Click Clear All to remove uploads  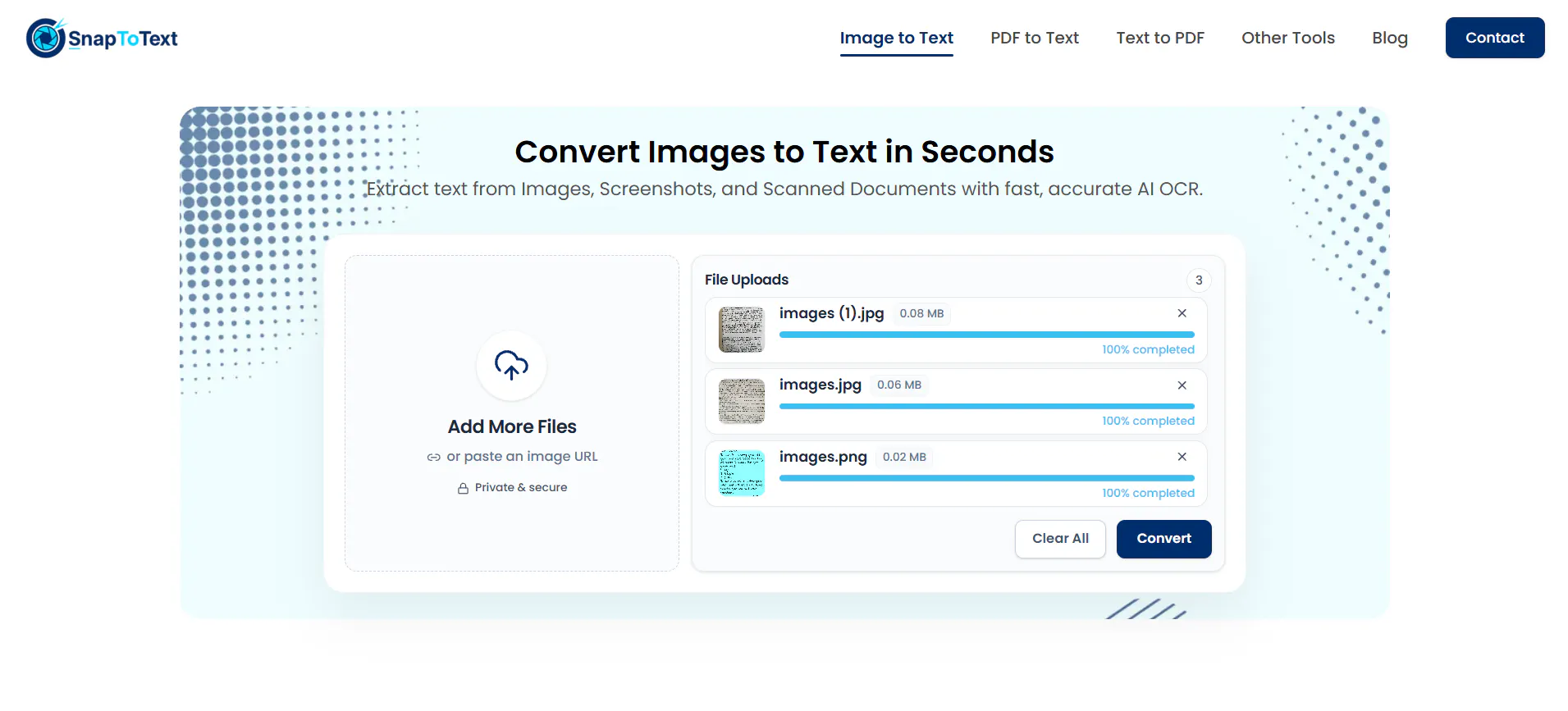1060,539
